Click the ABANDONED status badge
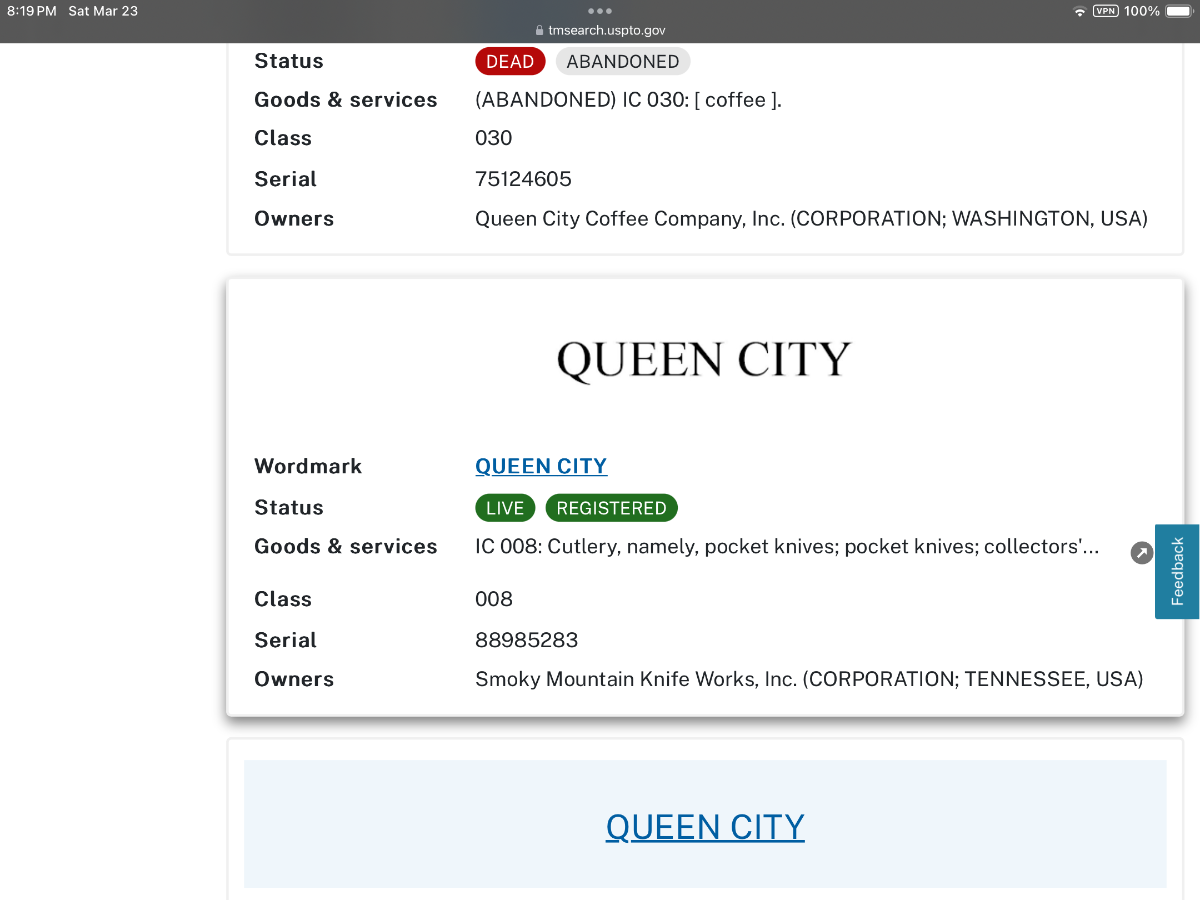Viewport: 1200px width, 900px height. 622,61
